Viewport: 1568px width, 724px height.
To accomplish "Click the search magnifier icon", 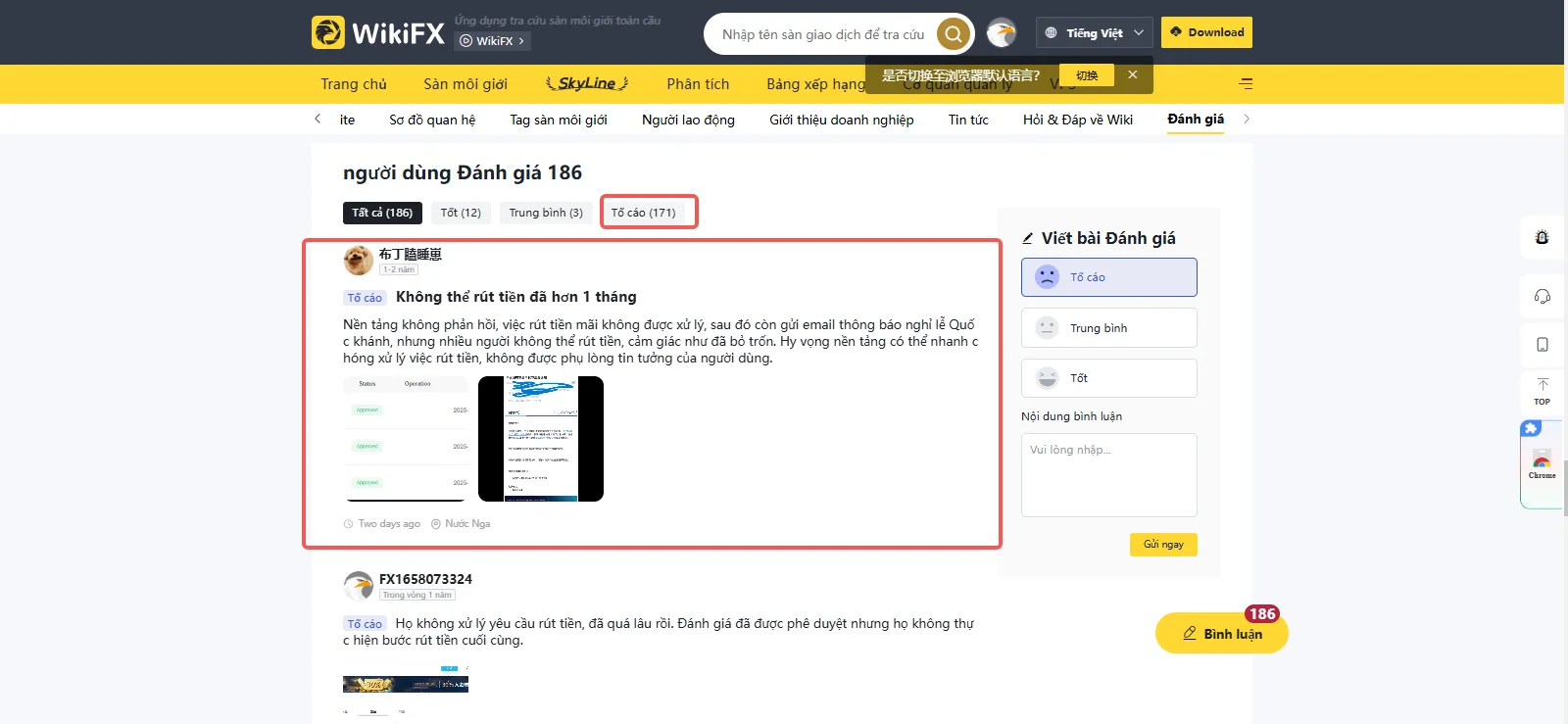I will pos(953,34).
